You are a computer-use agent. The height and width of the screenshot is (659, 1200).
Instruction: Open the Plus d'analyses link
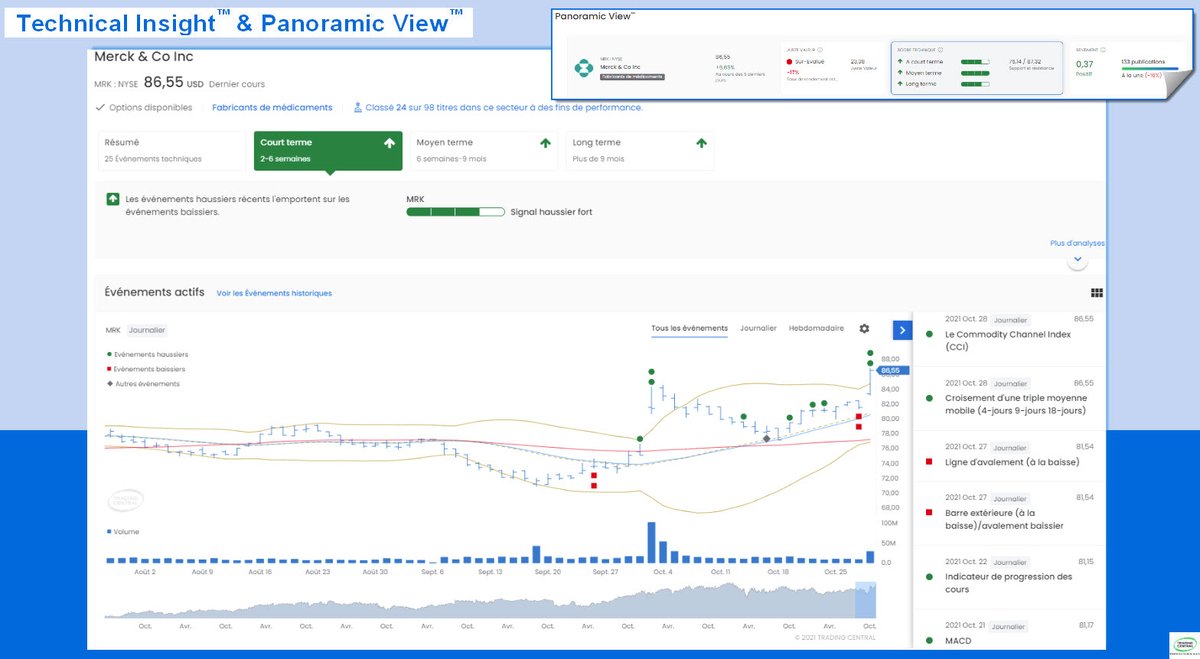[x=1077, y=243]
